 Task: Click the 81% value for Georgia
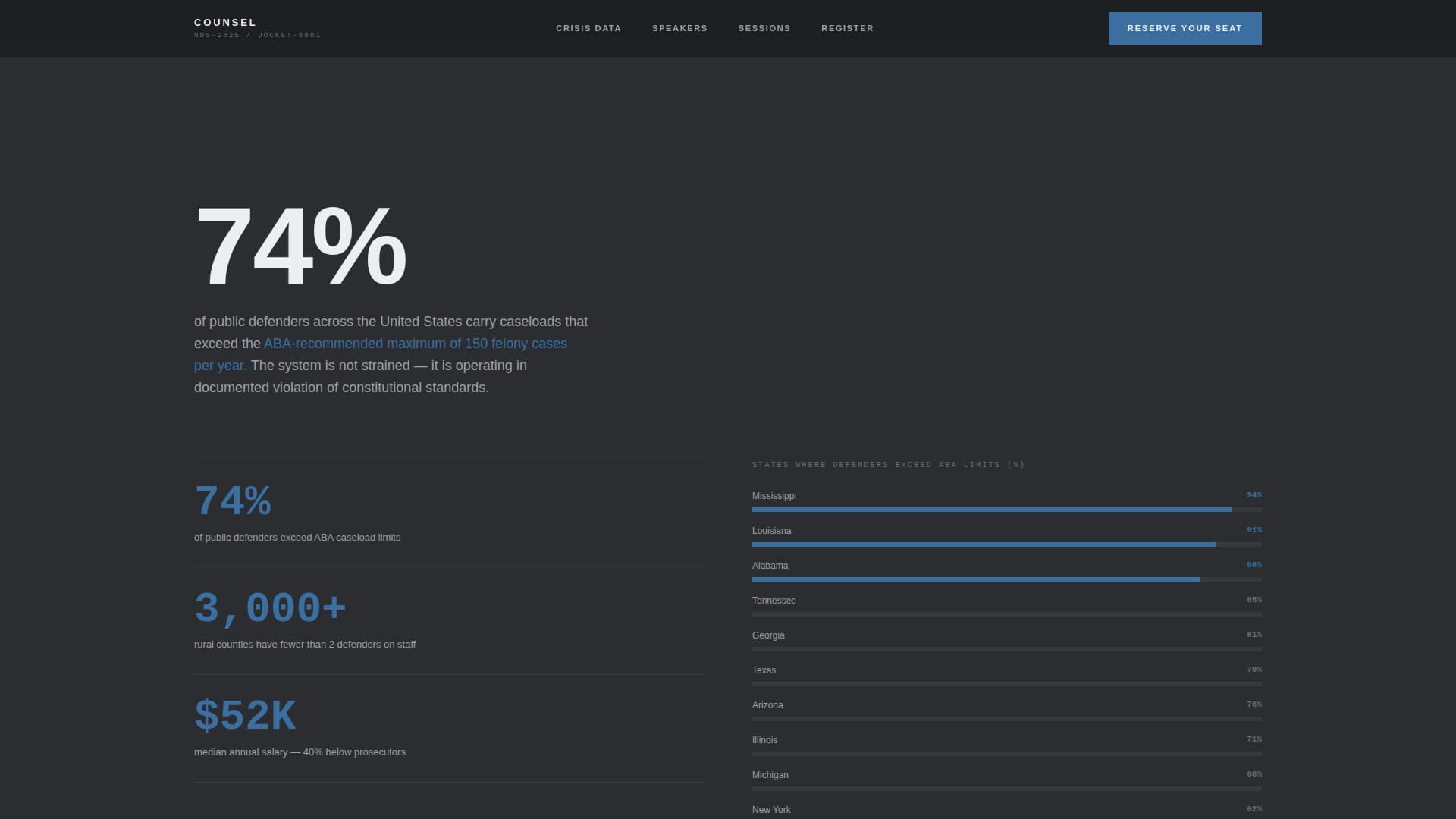[1254, 635]
